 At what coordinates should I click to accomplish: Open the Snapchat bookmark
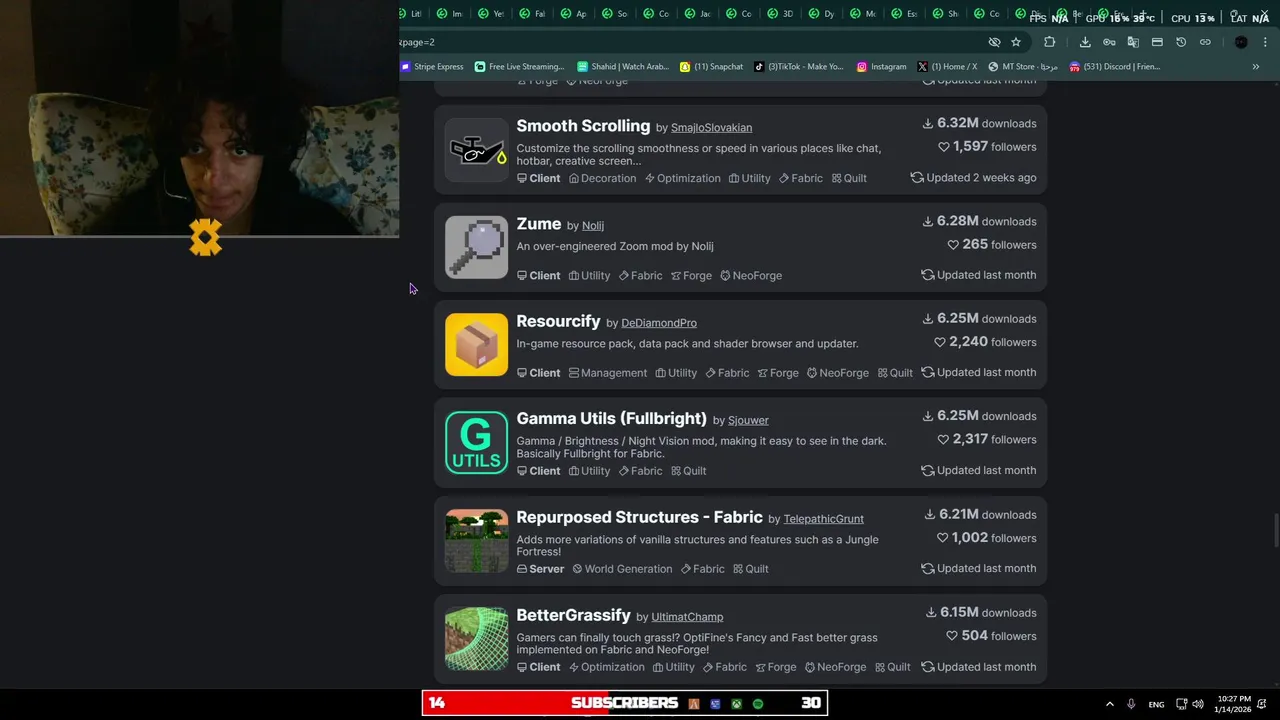(711, 67)
